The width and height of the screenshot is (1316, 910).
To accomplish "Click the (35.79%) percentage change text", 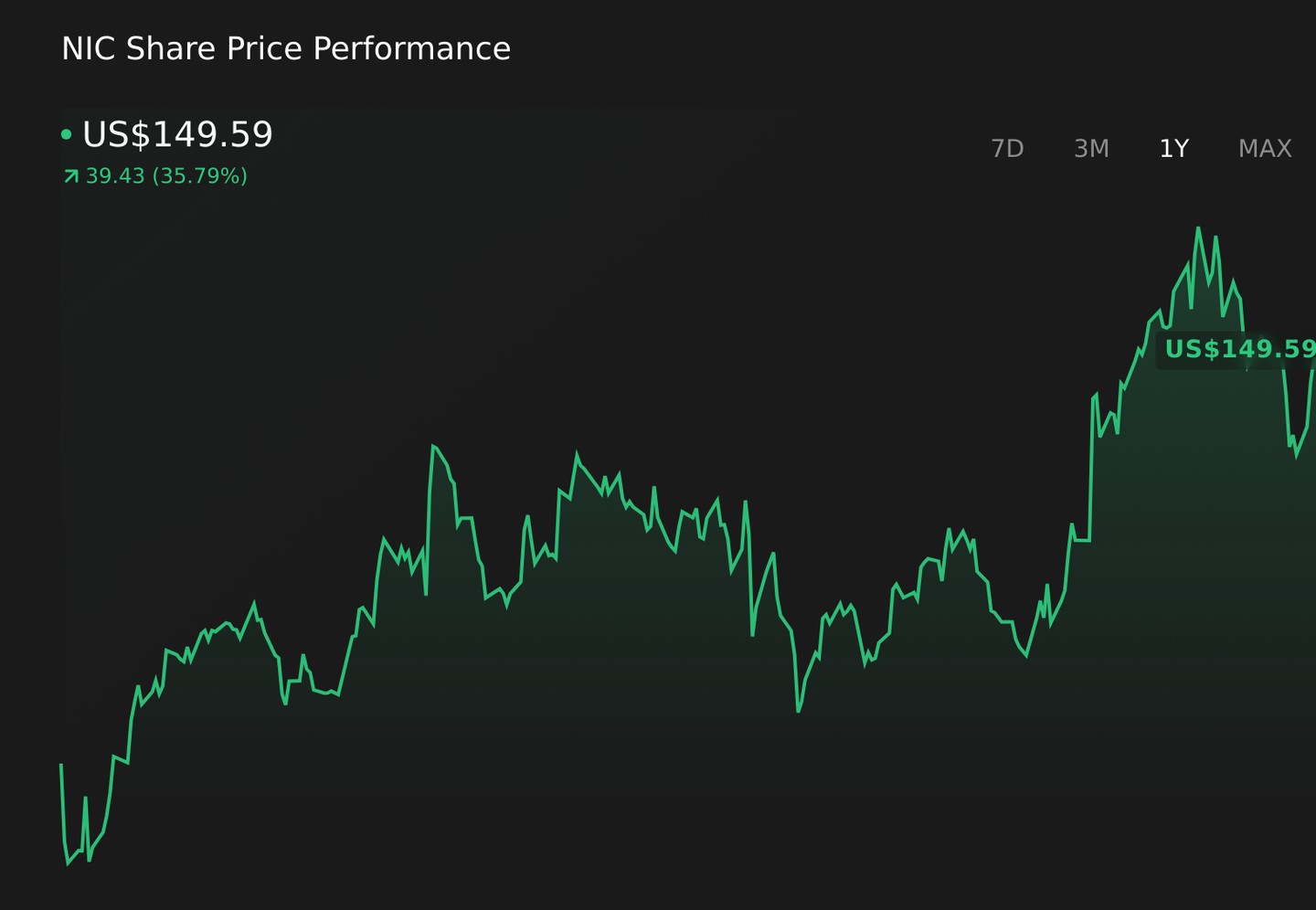I will 199,175.
